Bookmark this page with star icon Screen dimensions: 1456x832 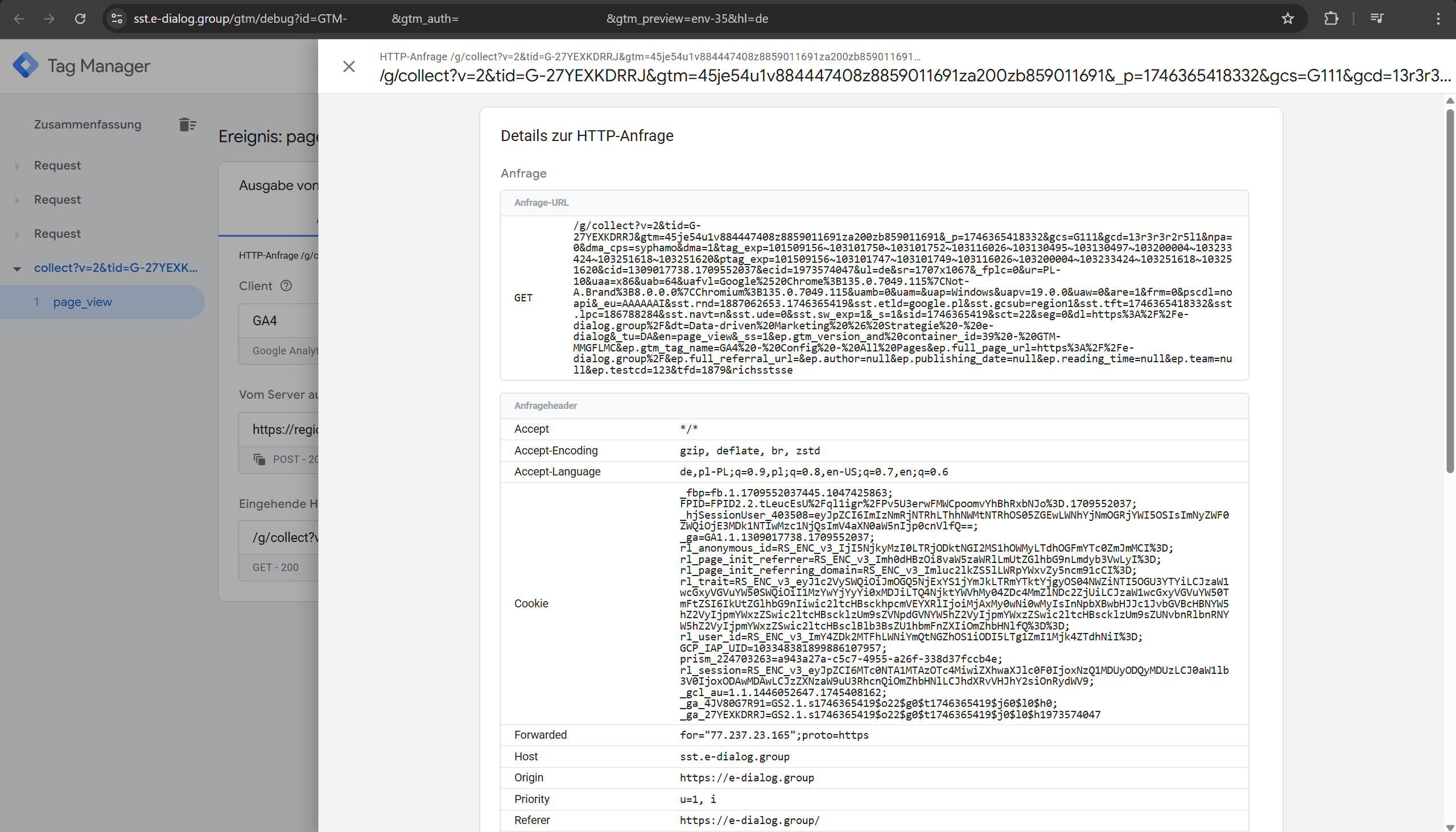coord(1288,19)
